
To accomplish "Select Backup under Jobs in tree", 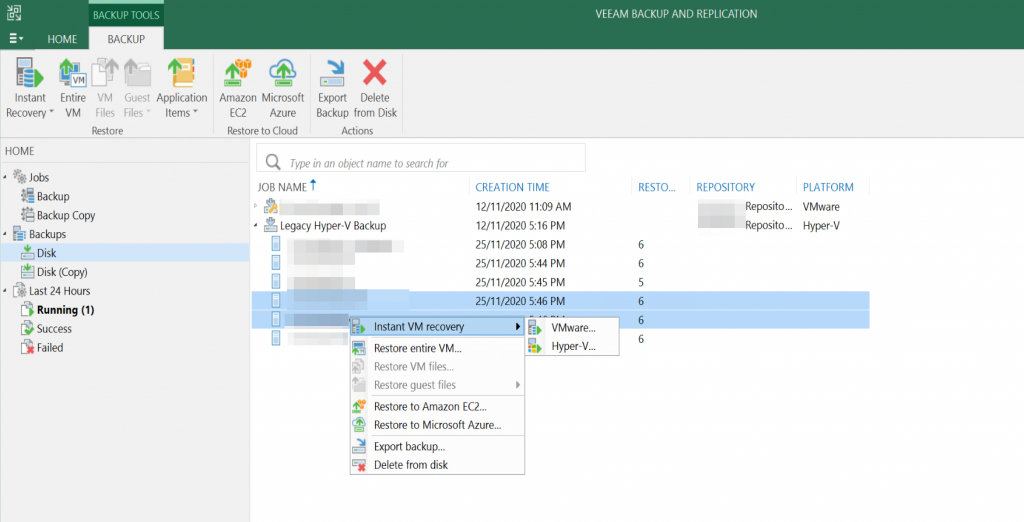I will coord(53,196).
